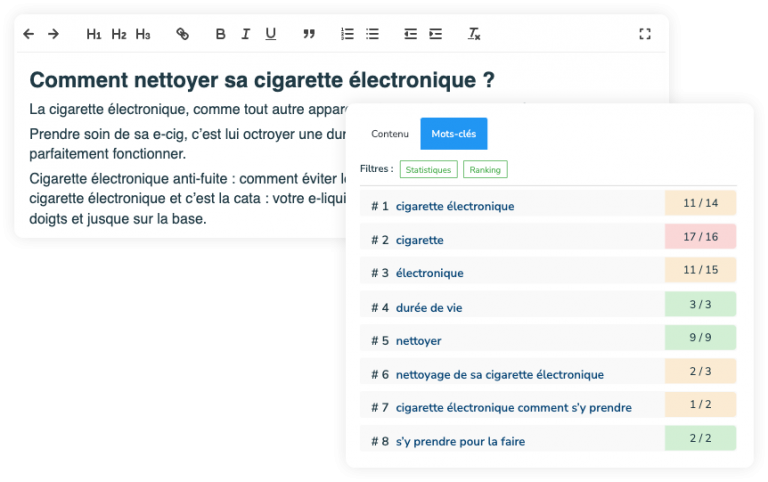The image size is (768, 482).
Task: Click the red 17 / 16 score badge
Action: 700,237
